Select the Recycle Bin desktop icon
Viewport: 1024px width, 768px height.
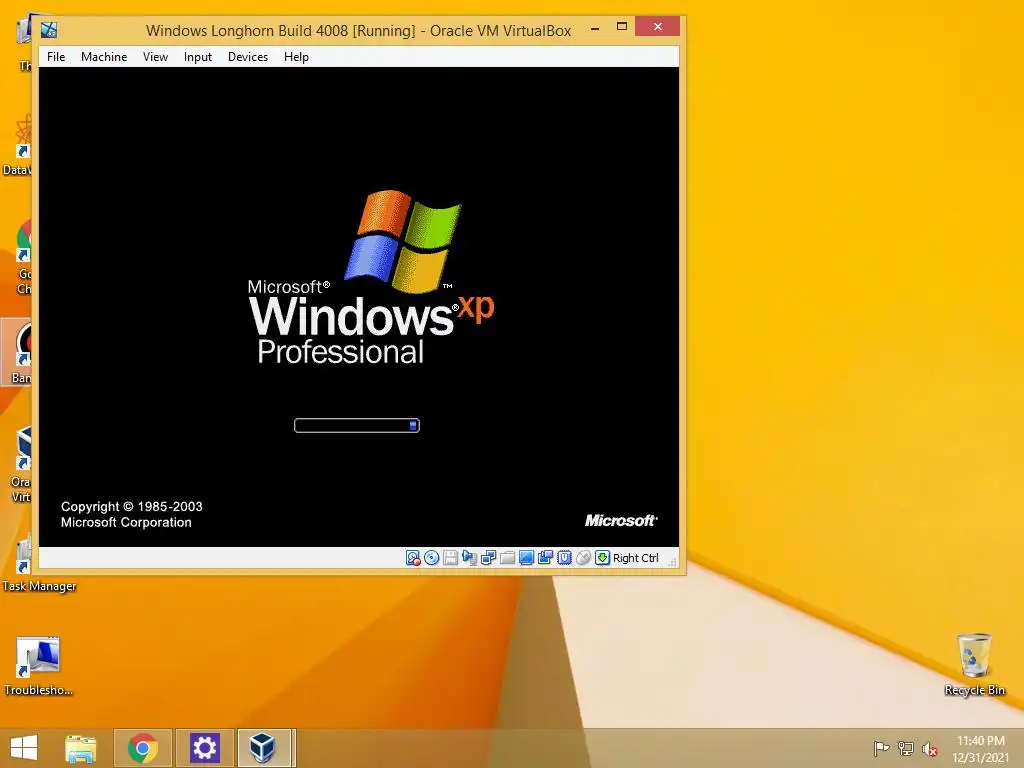click(974, 665)
